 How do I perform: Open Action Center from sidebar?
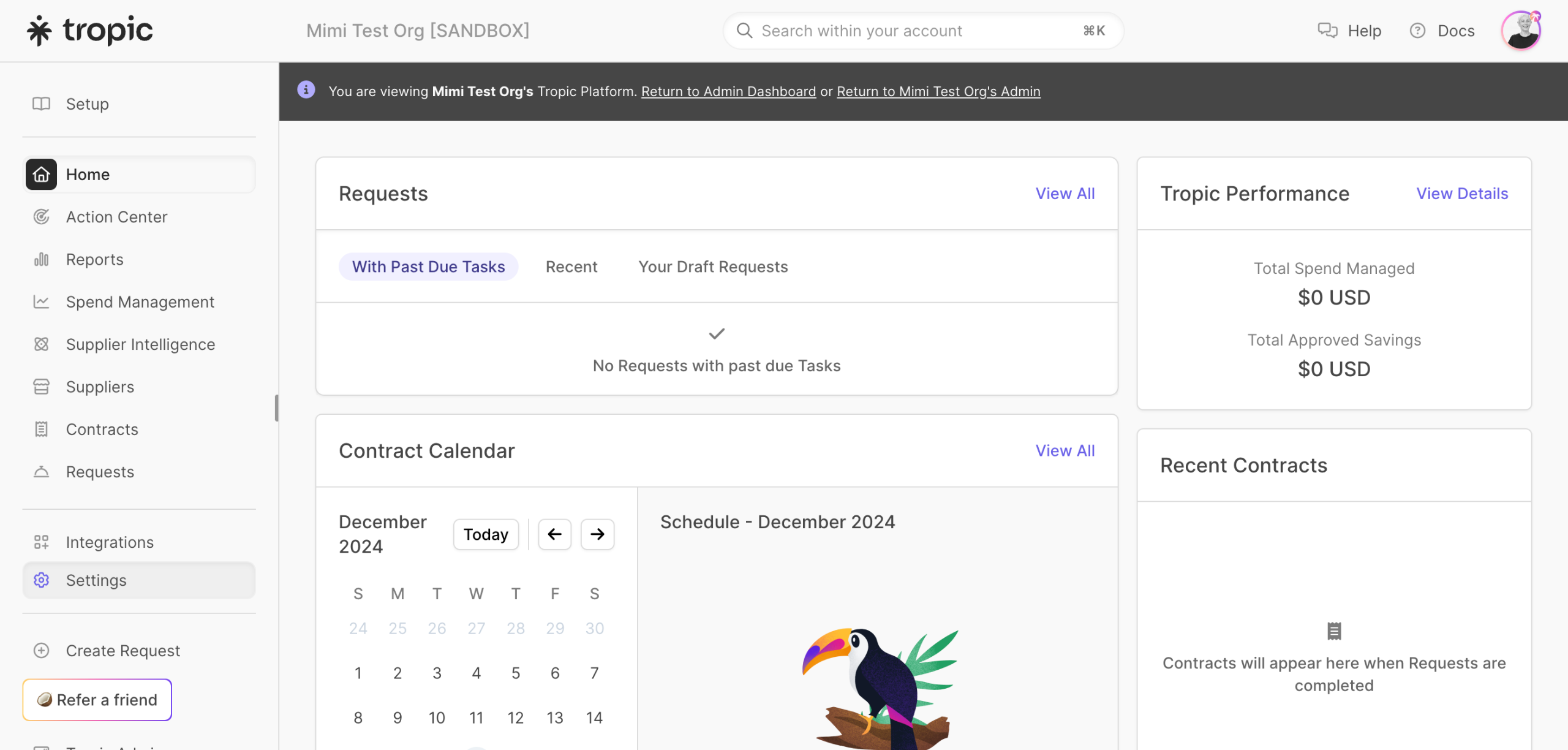(x=116, y=217)
